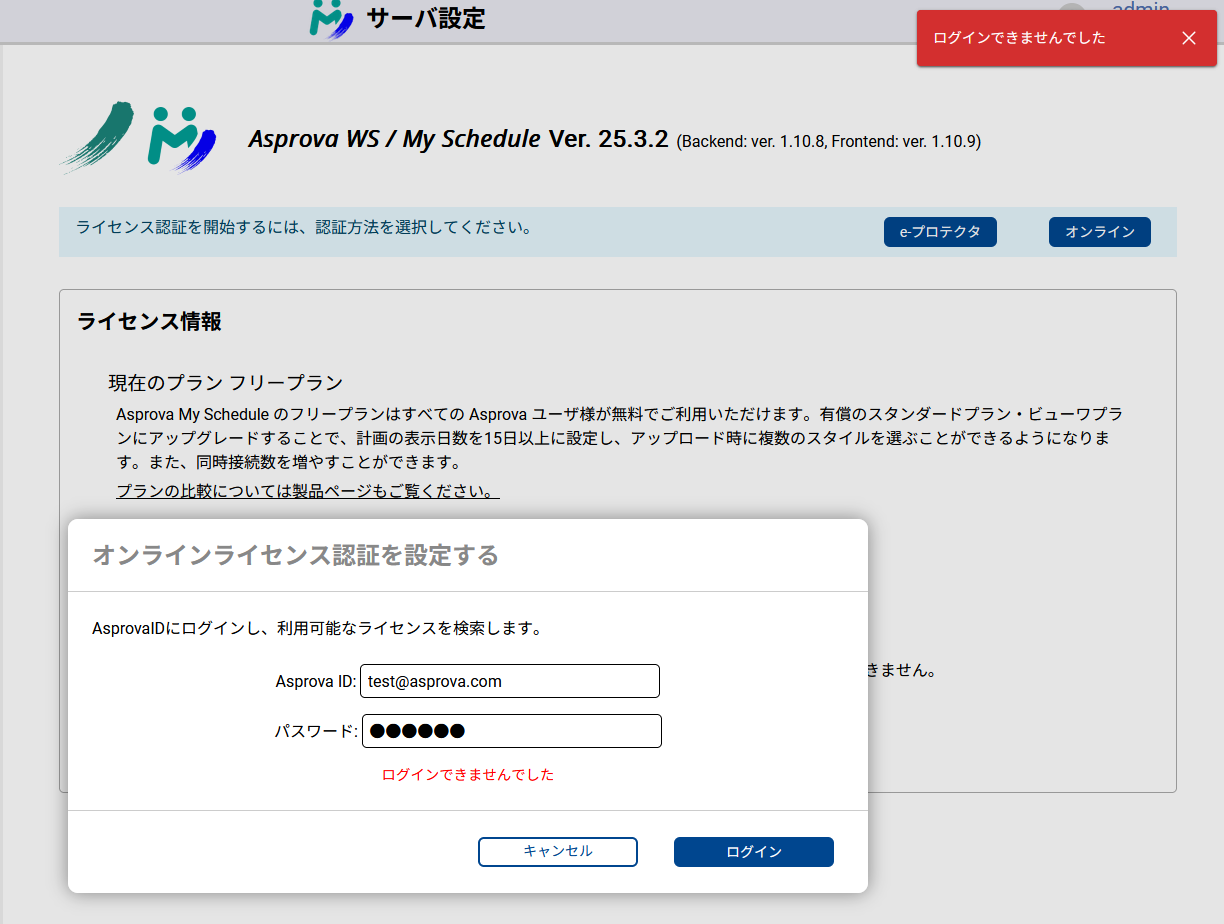Dismiss the red login error toast
1224x924 pixels.
pos(1188,38)
